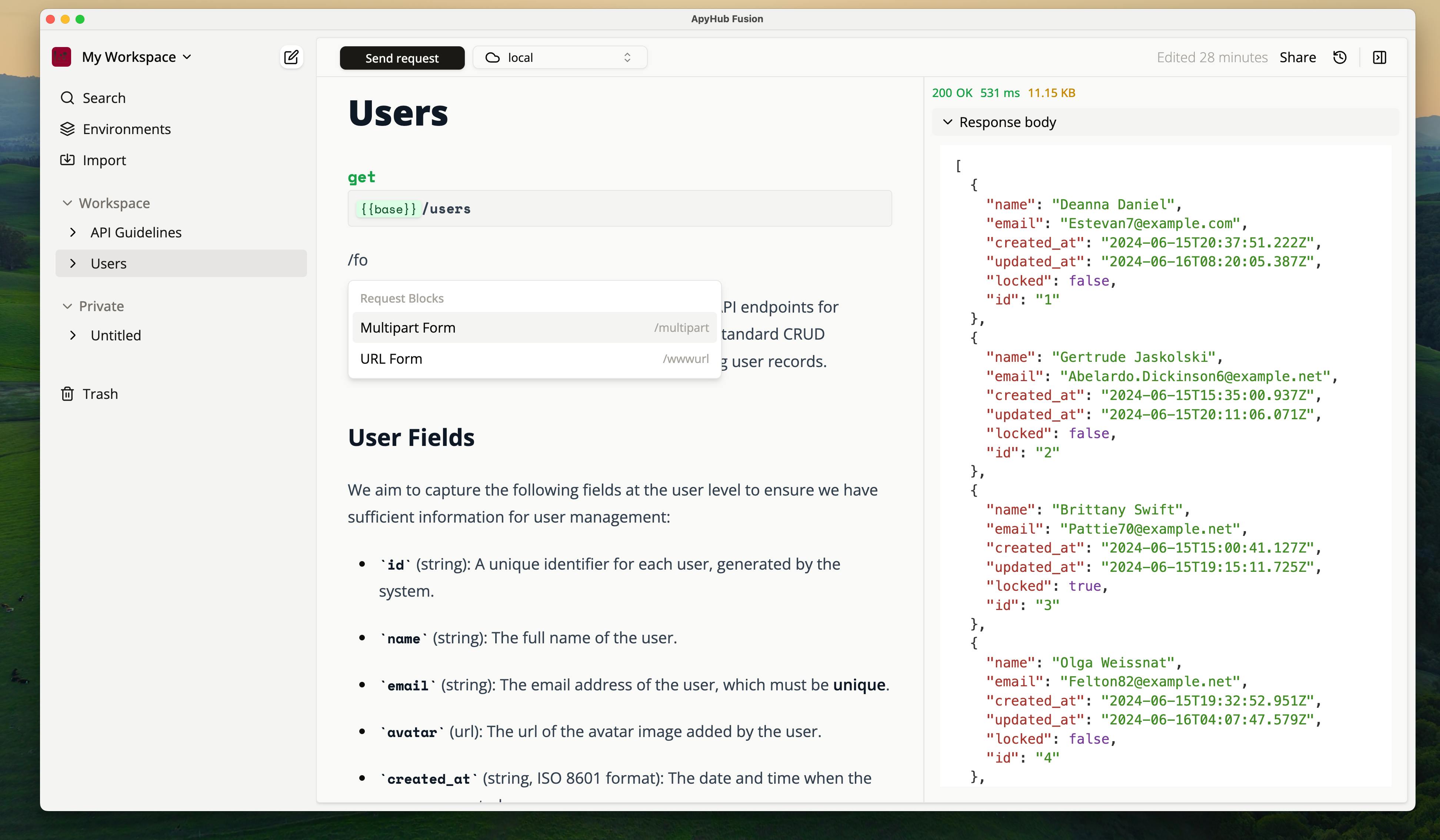Click the "Pattie70@example.net" email value
Screen dimensions: 1440x840
1150,529
